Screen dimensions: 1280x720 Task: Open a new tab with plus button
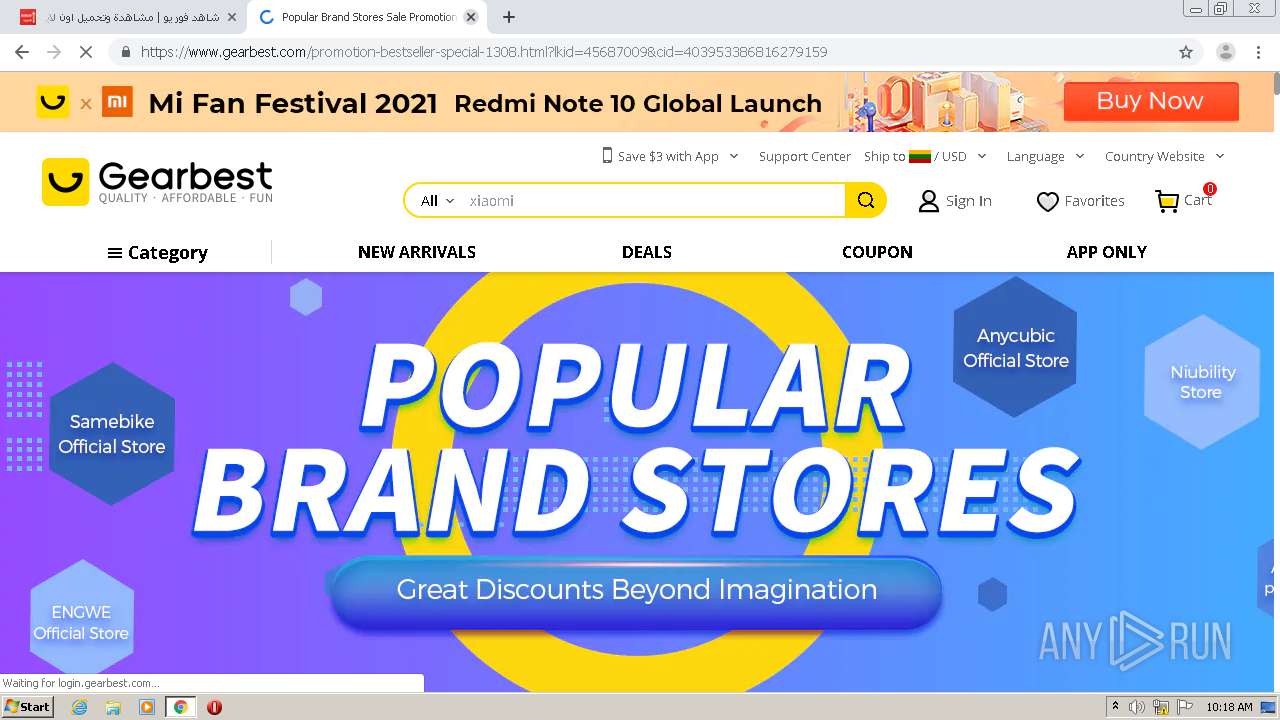(509, 17)
